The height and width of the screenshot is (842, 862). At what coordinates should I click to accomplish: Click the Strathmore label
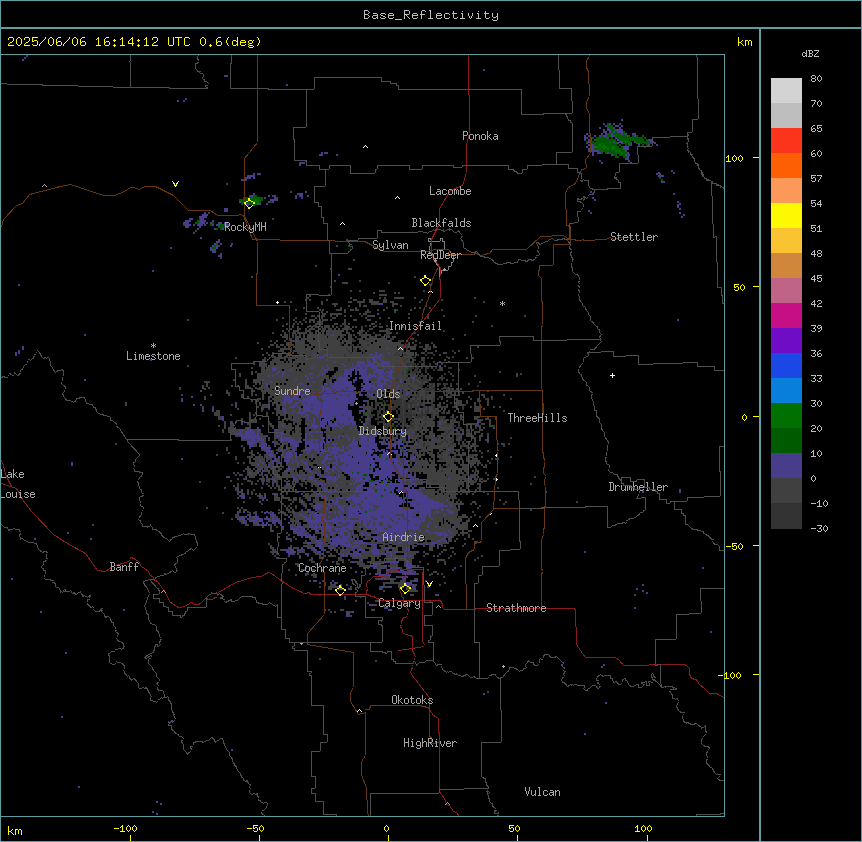516,608
